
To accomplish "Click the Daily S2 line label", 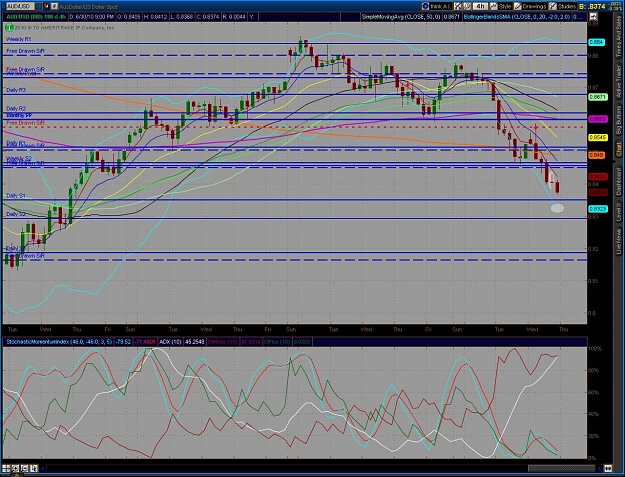I will [x=16, y=214].
